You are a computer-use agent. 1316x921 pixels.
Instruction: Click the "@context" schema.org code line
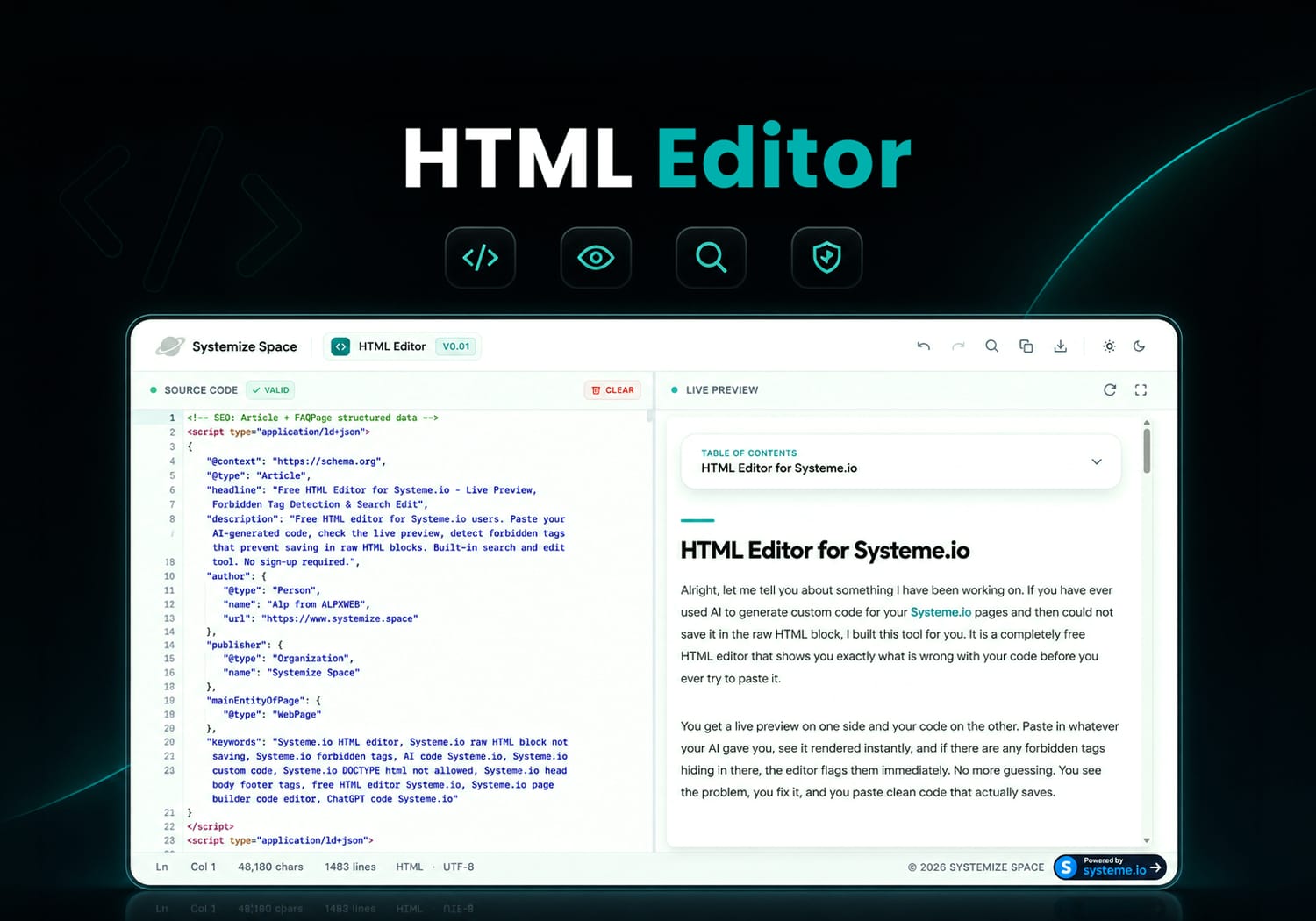pyautogui.click(x=297, y=461)
